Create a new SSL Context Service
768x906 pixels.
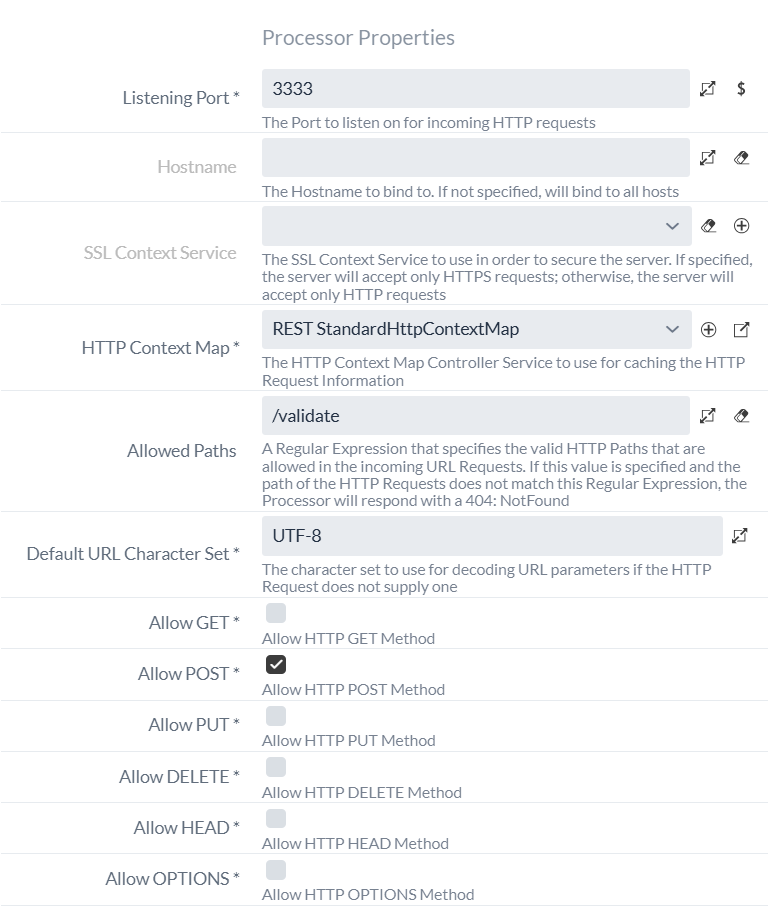coord(741,226)
